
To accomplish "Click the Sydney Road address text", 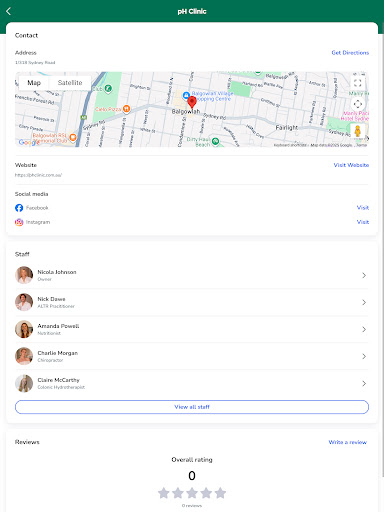I will 35,62.
